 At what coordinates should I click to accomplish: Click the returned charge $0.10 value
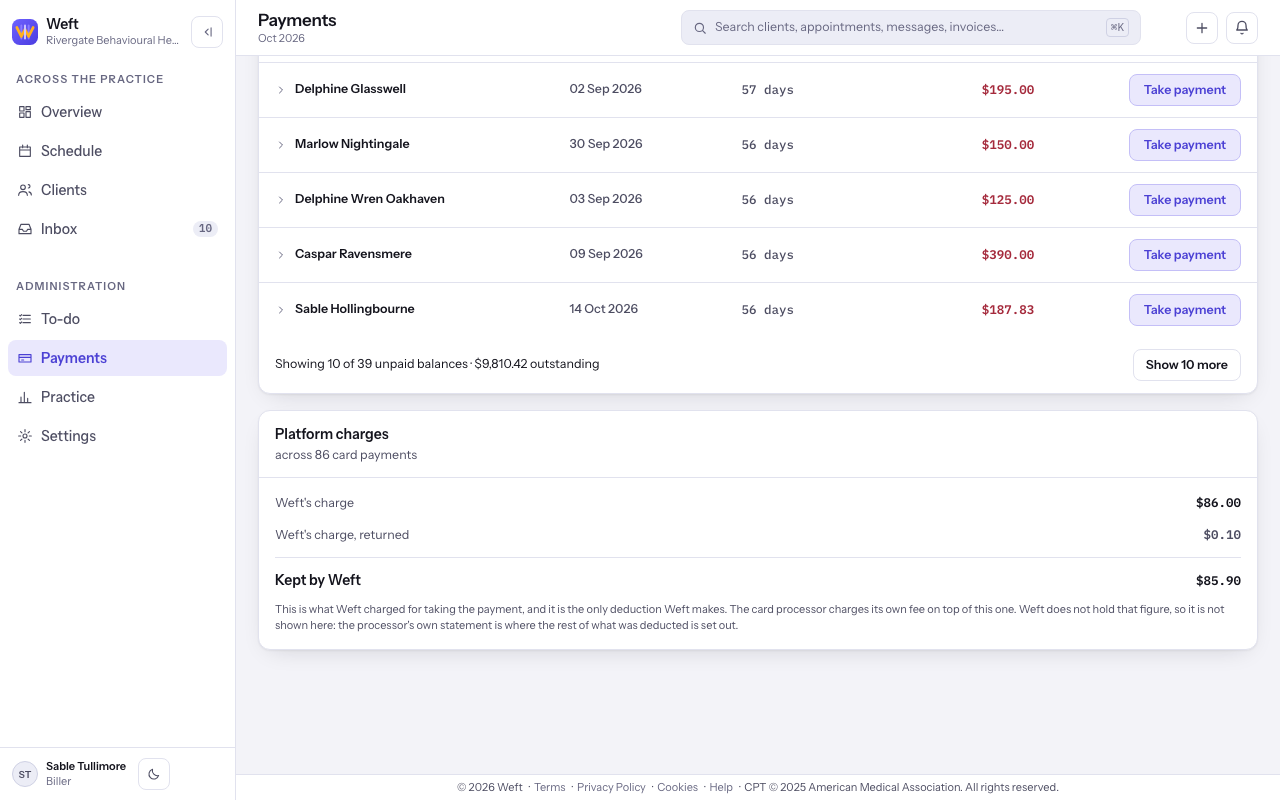click(1222, 535)
